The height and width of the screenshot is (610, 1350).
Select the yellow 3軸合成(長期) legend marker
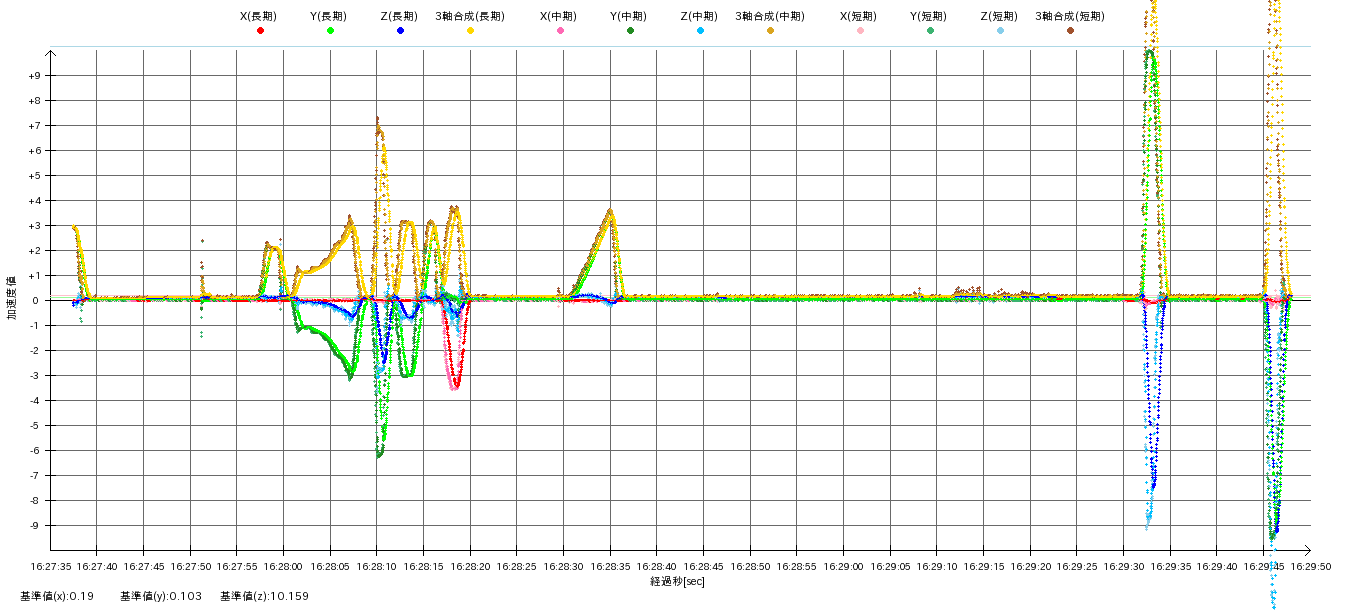pos(470,31)
